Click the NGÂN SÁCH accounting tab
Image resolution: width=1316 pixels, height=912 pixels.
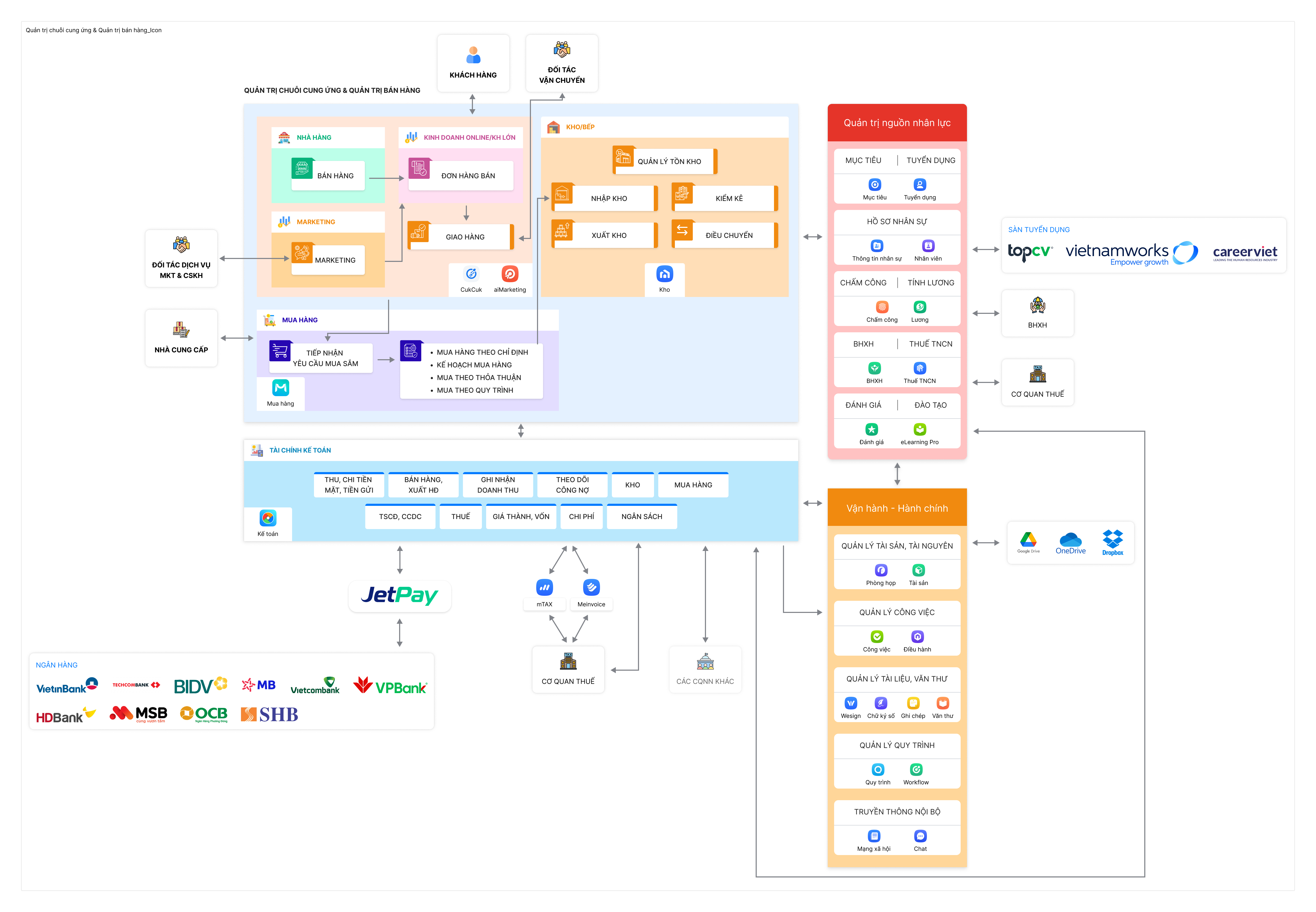pyautogui.click(x=641, y=517)
